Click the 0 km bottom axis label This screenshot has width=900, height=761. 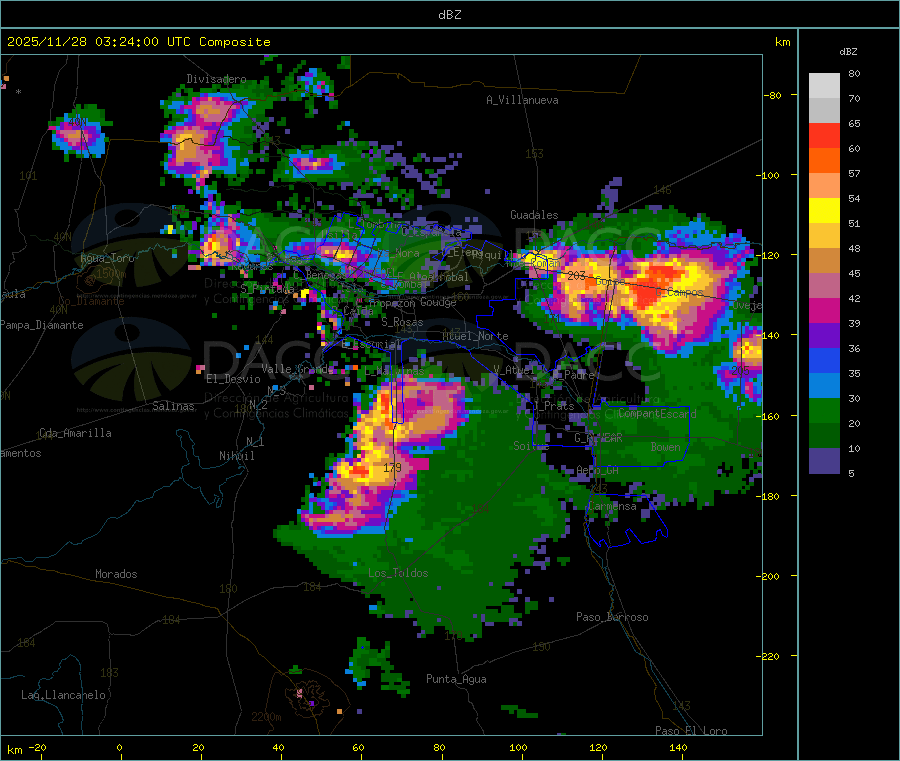coord(119,747)
